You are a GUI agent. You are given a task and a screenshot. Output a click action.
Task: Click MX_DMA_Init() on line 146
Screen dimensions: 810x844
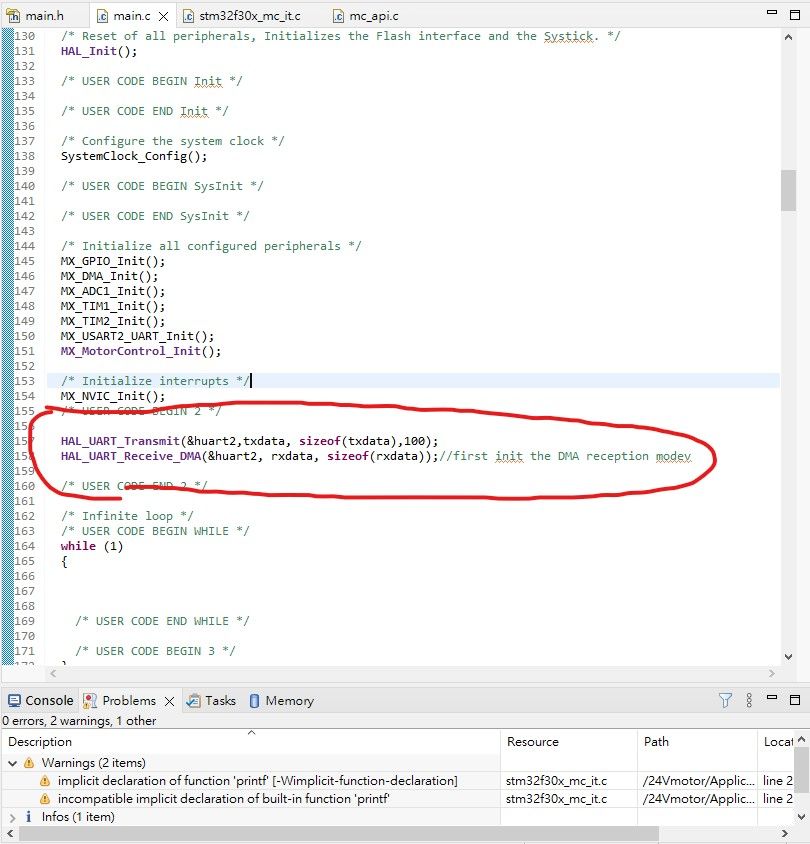[x=109, y=276]
